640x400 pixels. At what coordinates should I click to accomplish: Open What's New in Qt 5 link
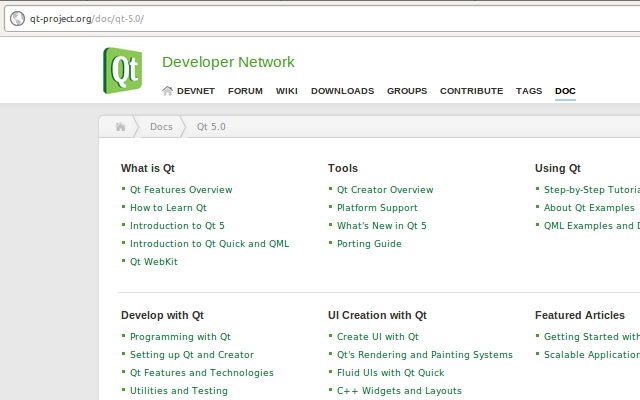coord(382,226)
